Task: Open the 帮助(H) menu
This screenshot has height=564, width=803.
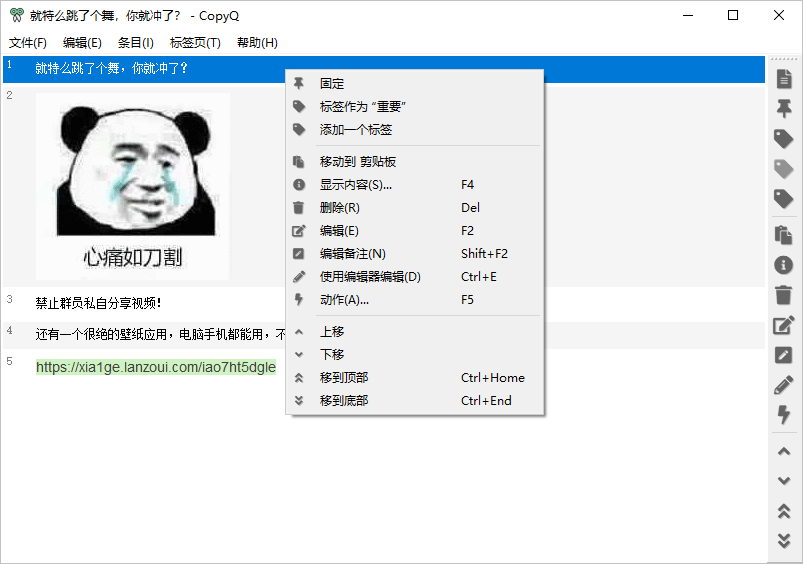Action: (x=257, y=43)
